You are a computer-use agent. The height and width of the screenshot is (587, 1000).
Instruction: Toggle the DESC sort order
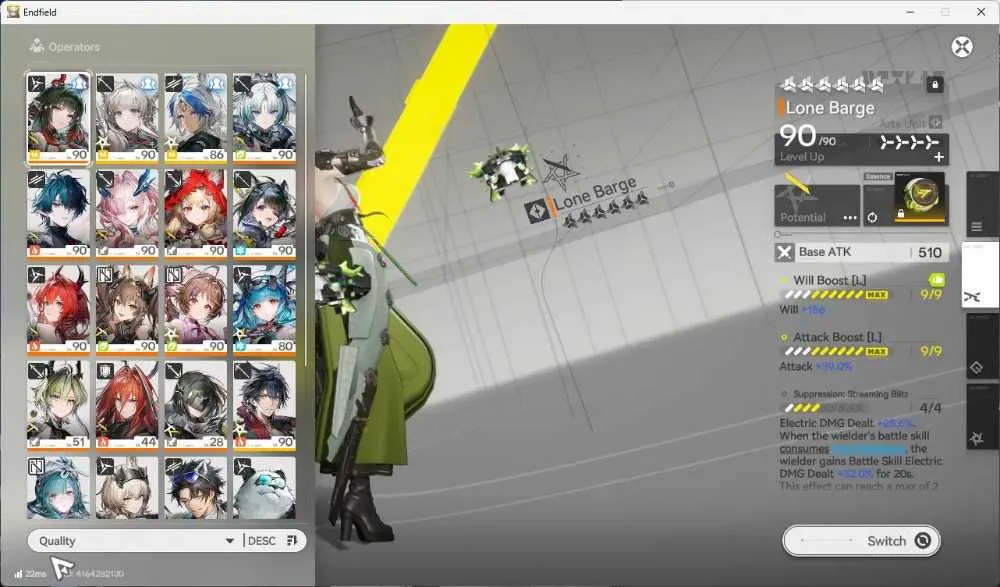[261, 541]
